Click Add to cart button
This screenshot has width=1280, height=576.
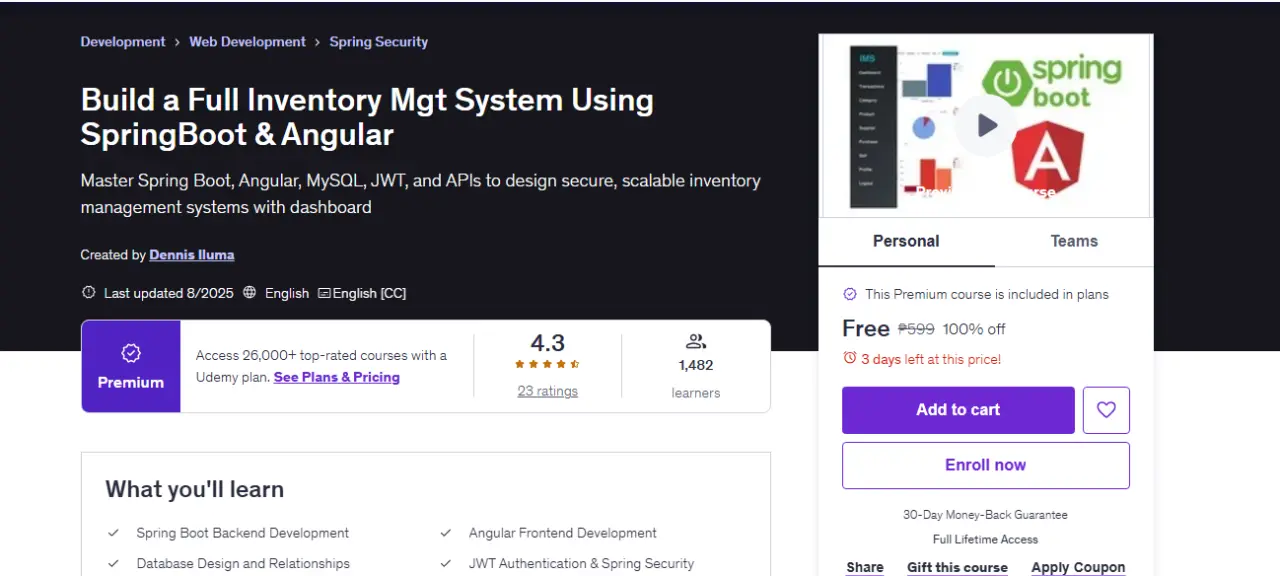958,410
